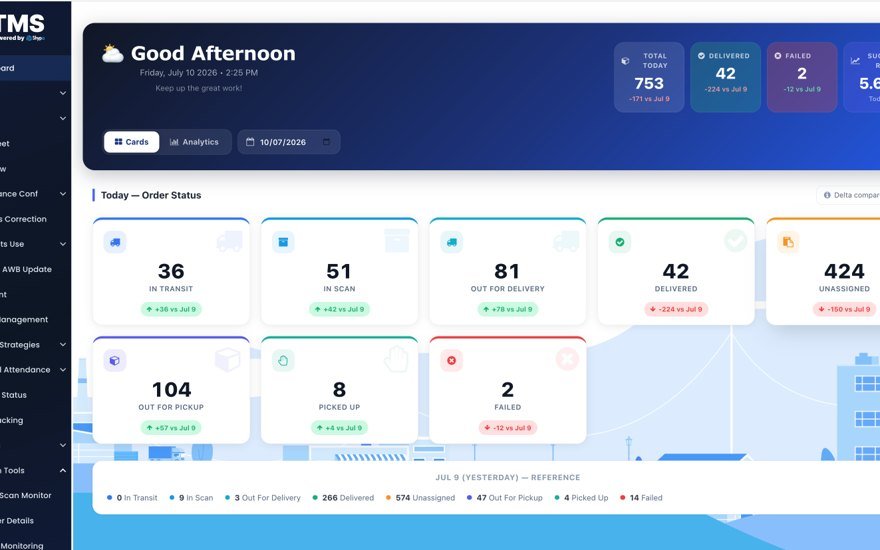Click the 'Today — Order Status' heading
Screen dimensions: 880x550
pos(151,195)
